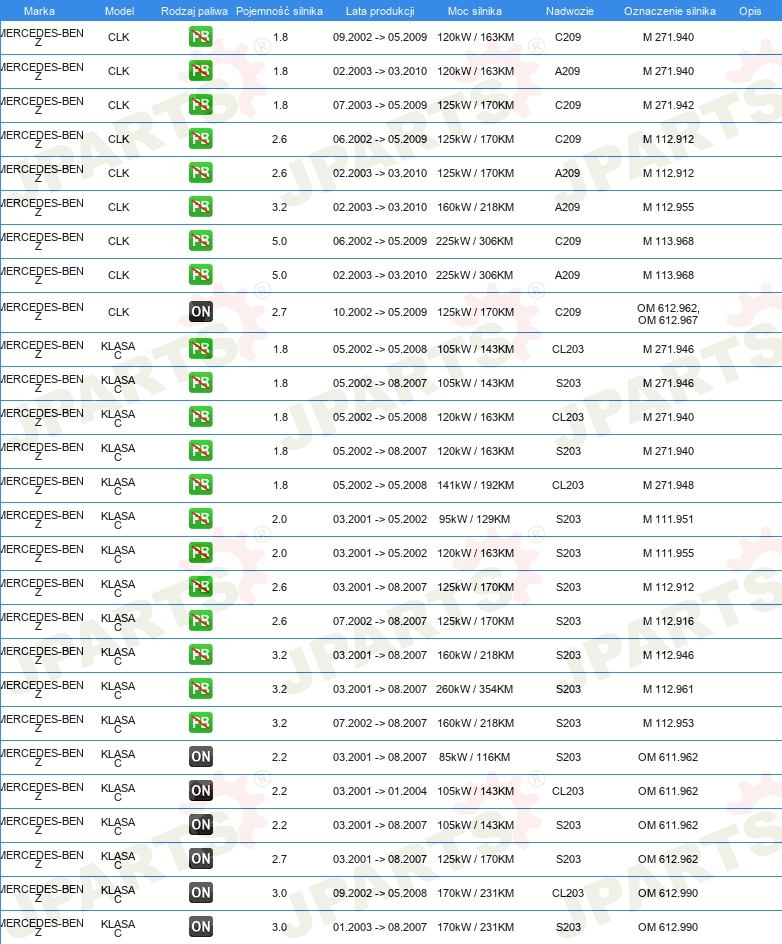Click engine code M 112.916
This screenshot has height=944, width=782.
pos(668,621)
